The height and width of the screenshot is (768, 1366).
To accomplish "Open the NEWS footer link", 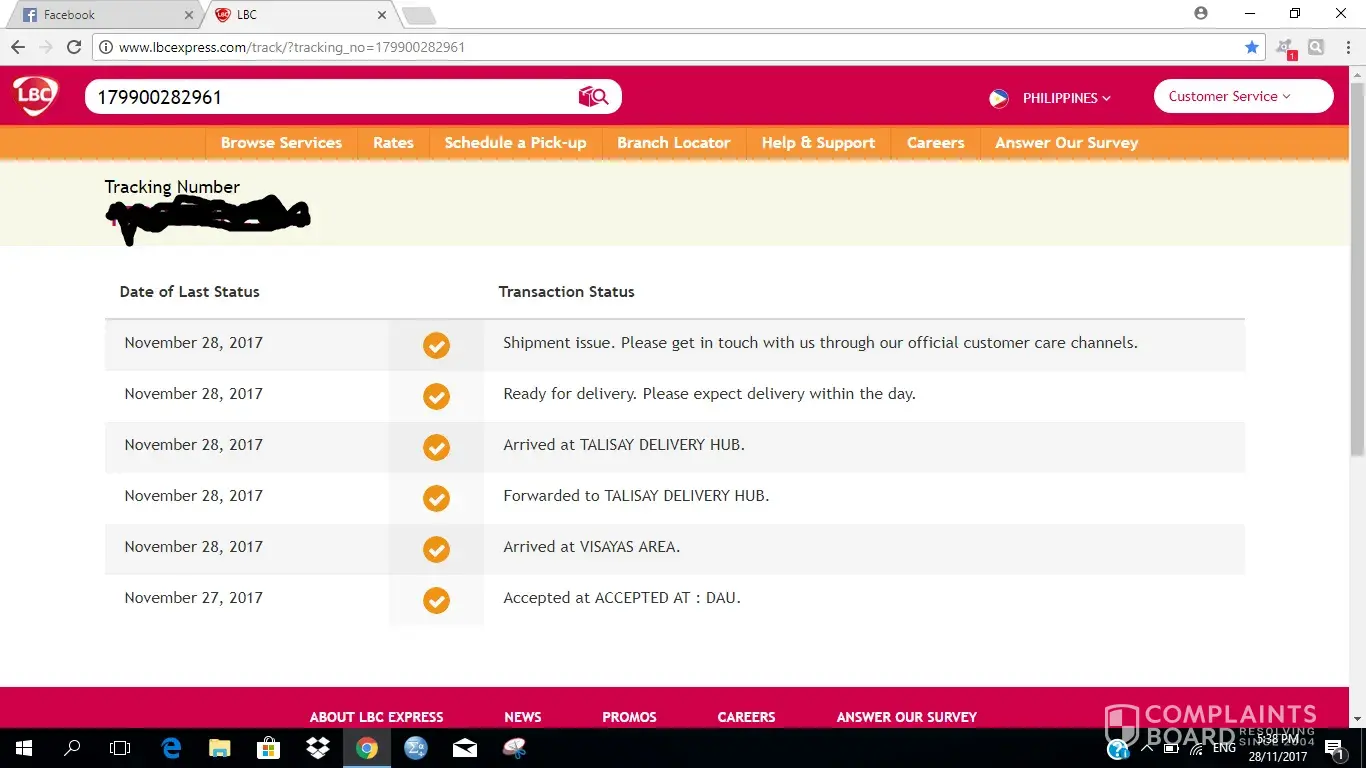I will pos(523,717).
